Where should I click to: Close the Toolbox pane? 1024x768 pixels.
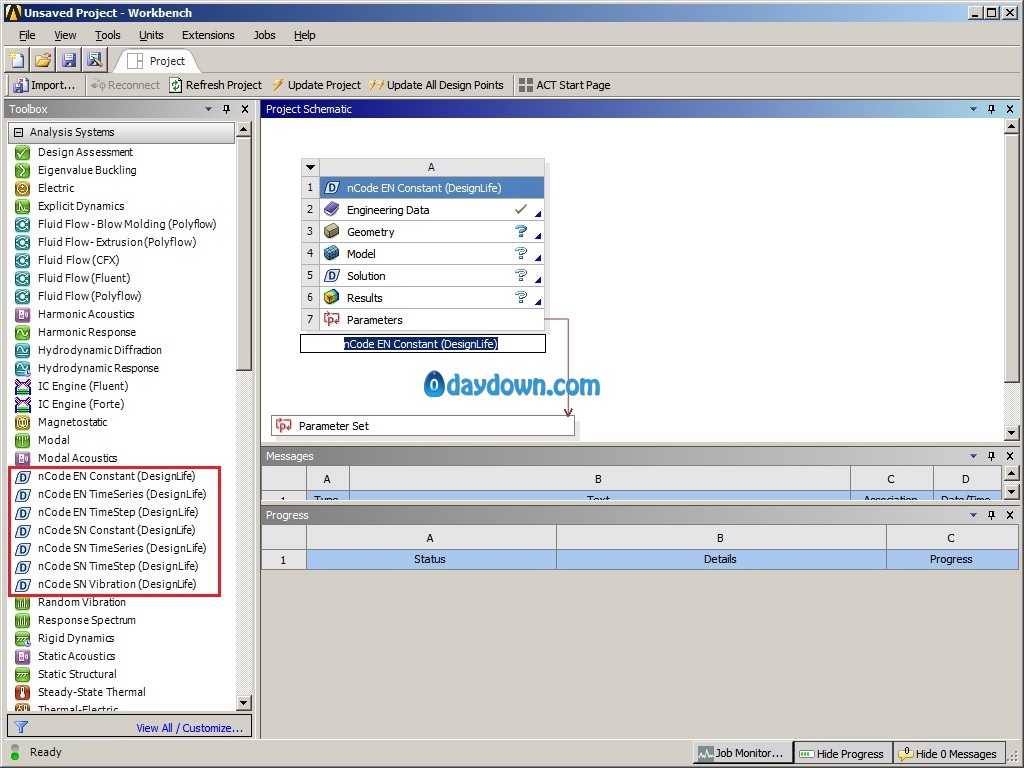coord(245,109)
